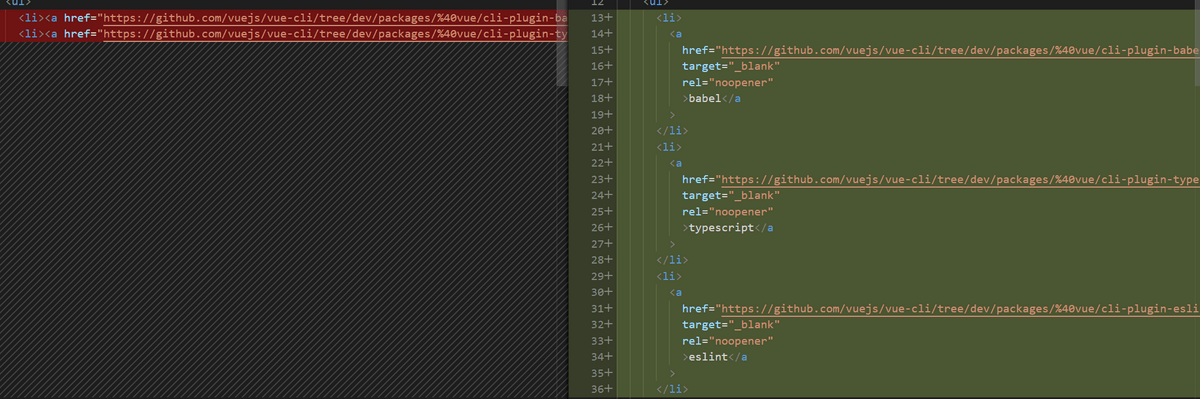Click the text >eslint</a on line 34

pos(714,357)
